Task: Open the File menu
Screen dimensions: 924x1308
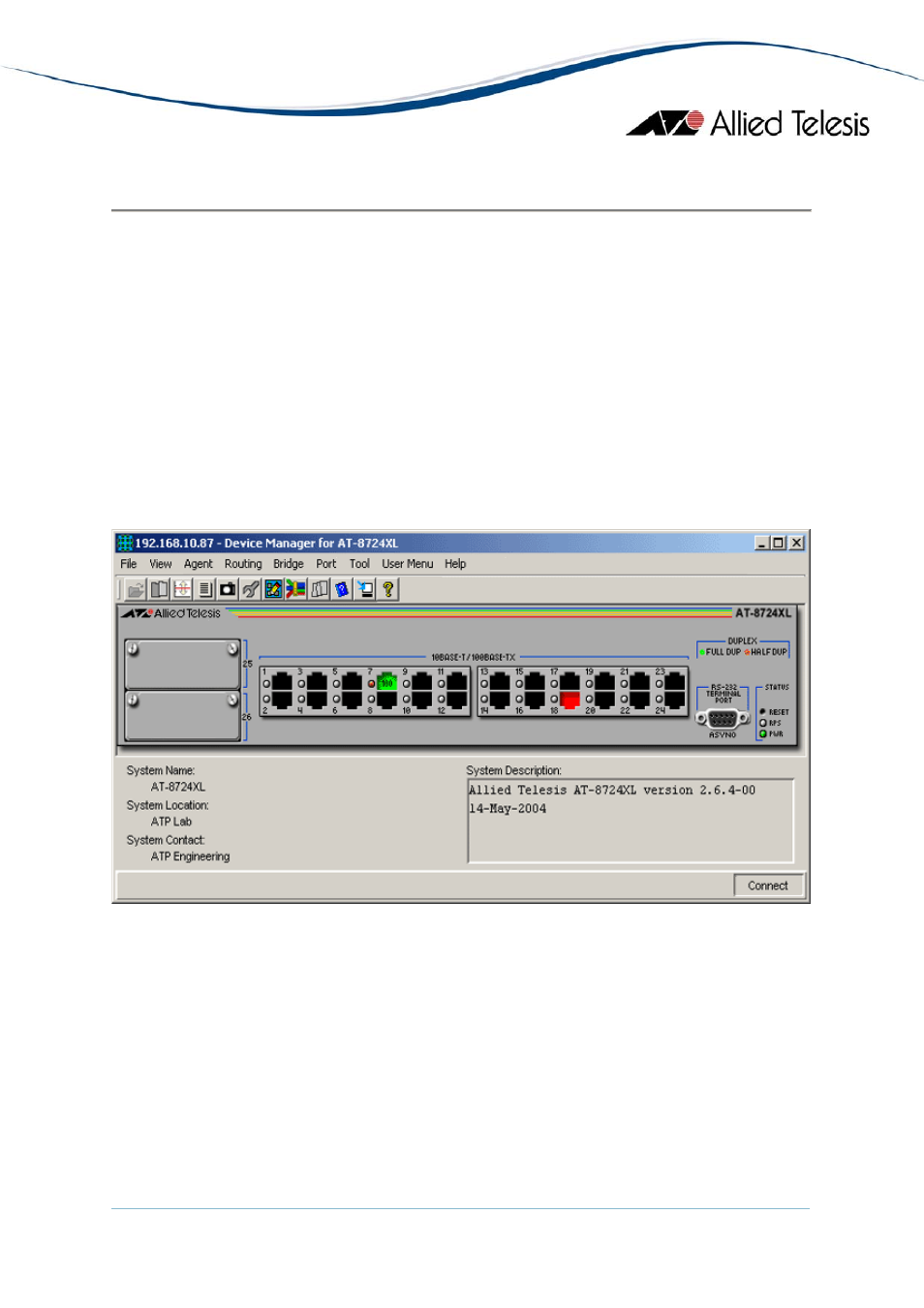Action: click(129, 564)
